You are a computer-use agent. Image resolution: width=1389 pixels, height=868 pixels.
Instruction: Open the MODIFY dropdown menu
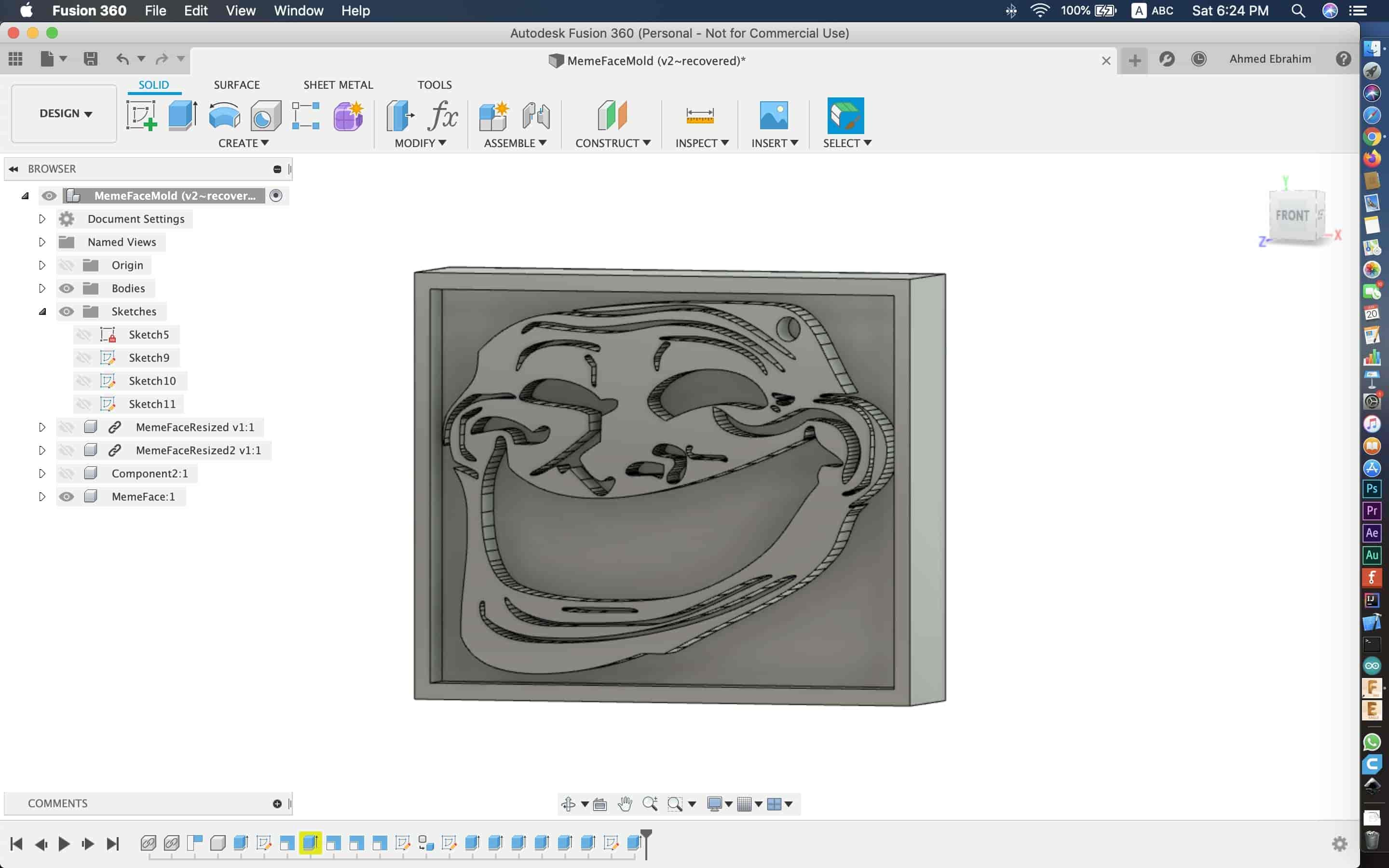420,143
